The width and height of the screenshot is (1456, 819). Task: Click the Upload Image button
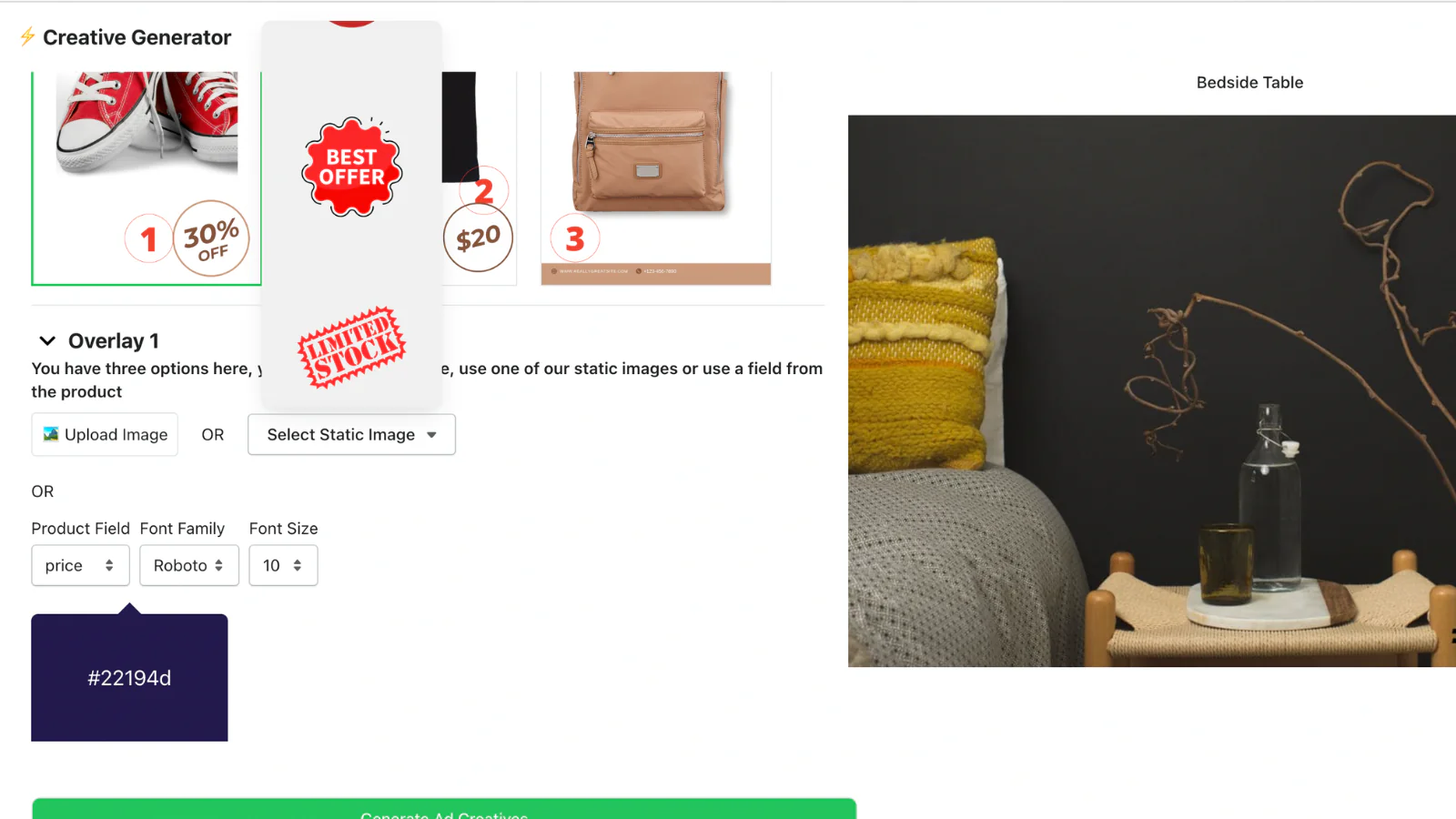coord(105,435)
